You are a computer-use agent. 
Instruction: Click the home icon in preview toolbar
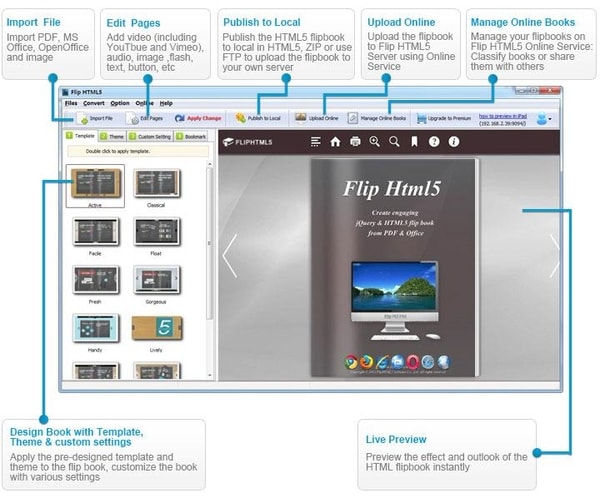click(335, 142)
